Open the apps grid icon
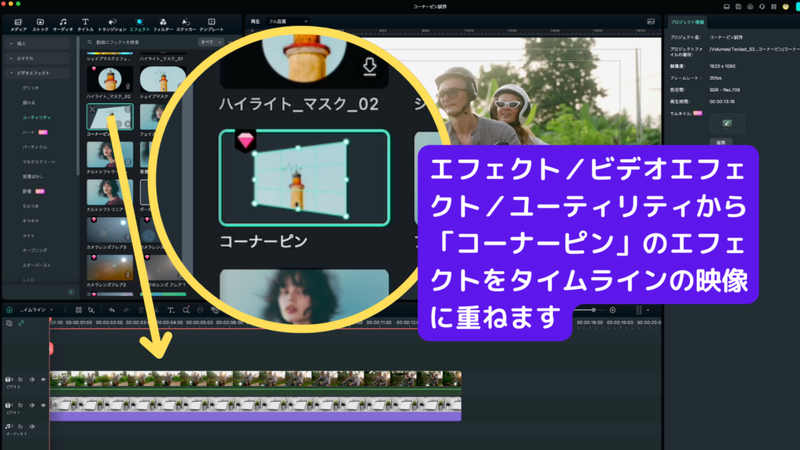Image resolution: width=800 pixels, height=450 pixels. 774,7
